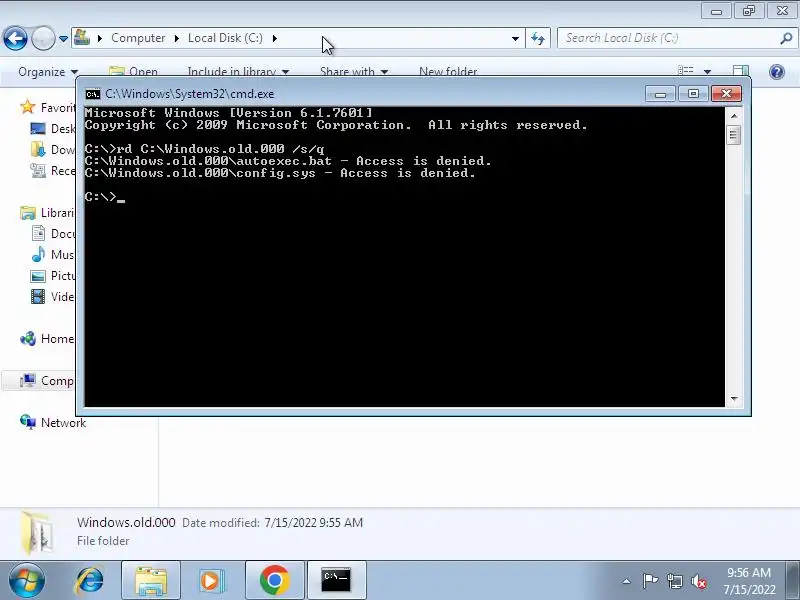The image size is (800, 600).
Task: Click the config.sys Access is denied line
Action: click(x=280, y=173)
